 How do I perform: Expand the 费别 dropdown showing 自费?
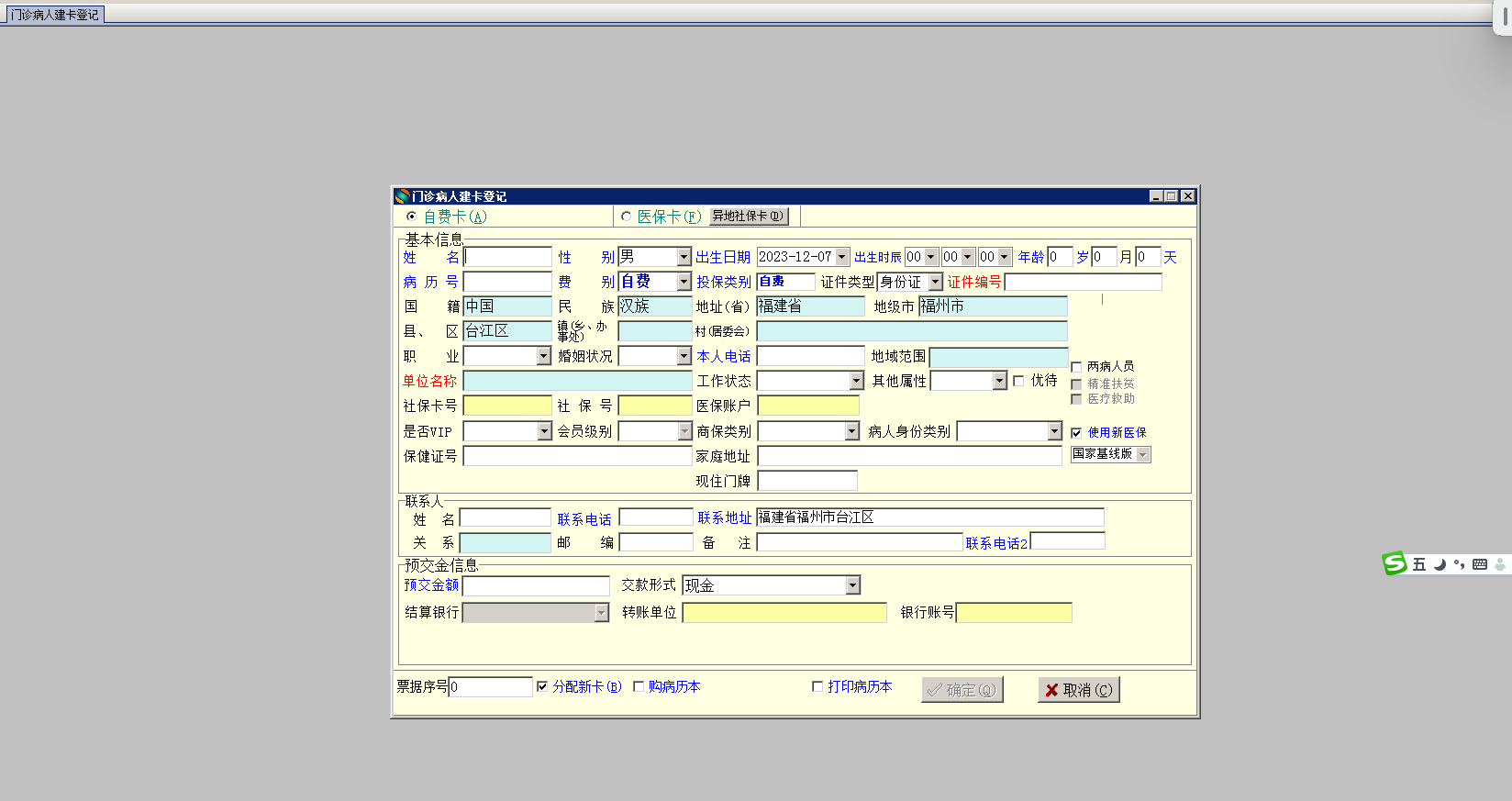pos(684,282)
